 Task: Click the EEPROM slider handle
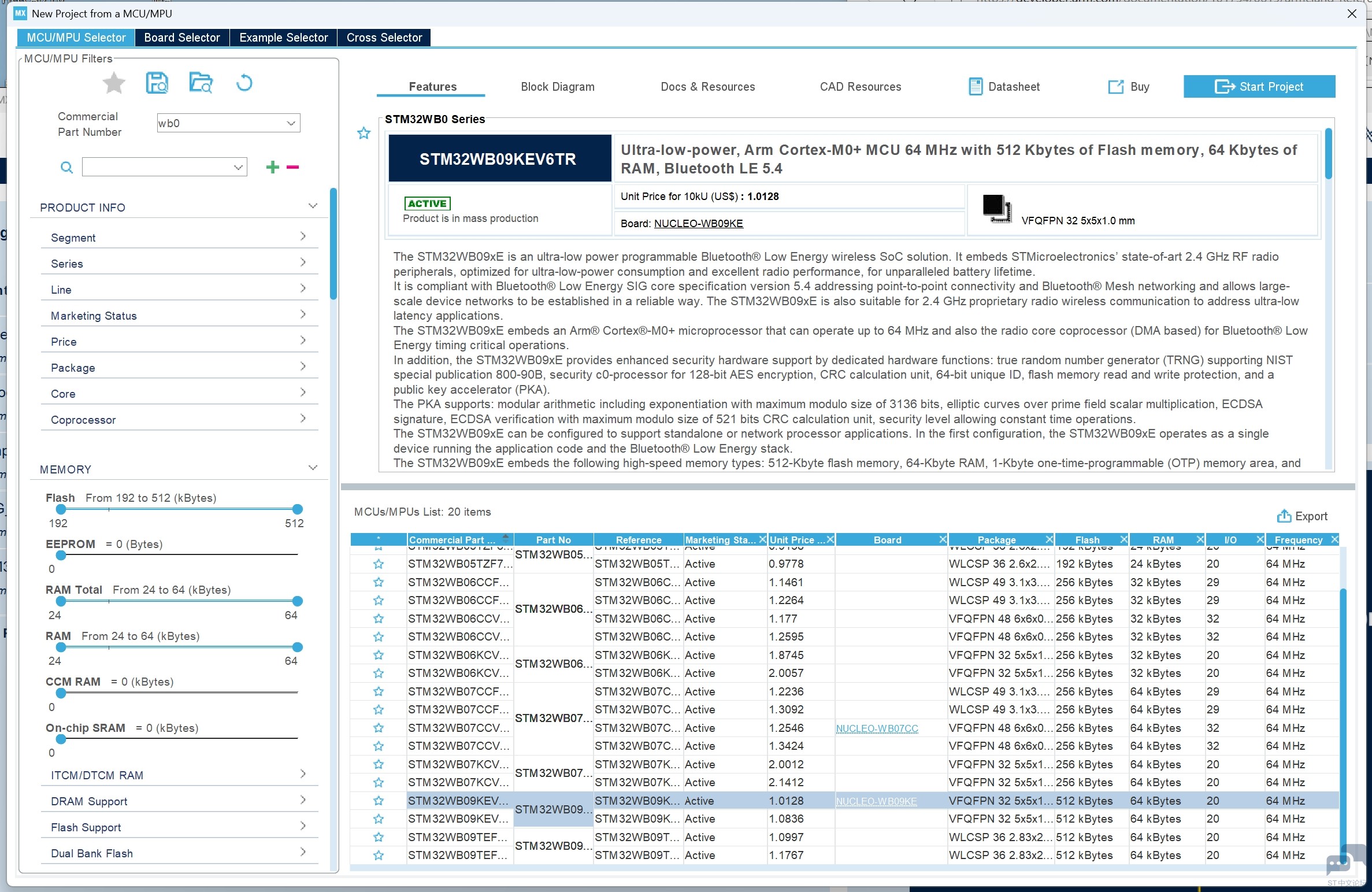61,556
